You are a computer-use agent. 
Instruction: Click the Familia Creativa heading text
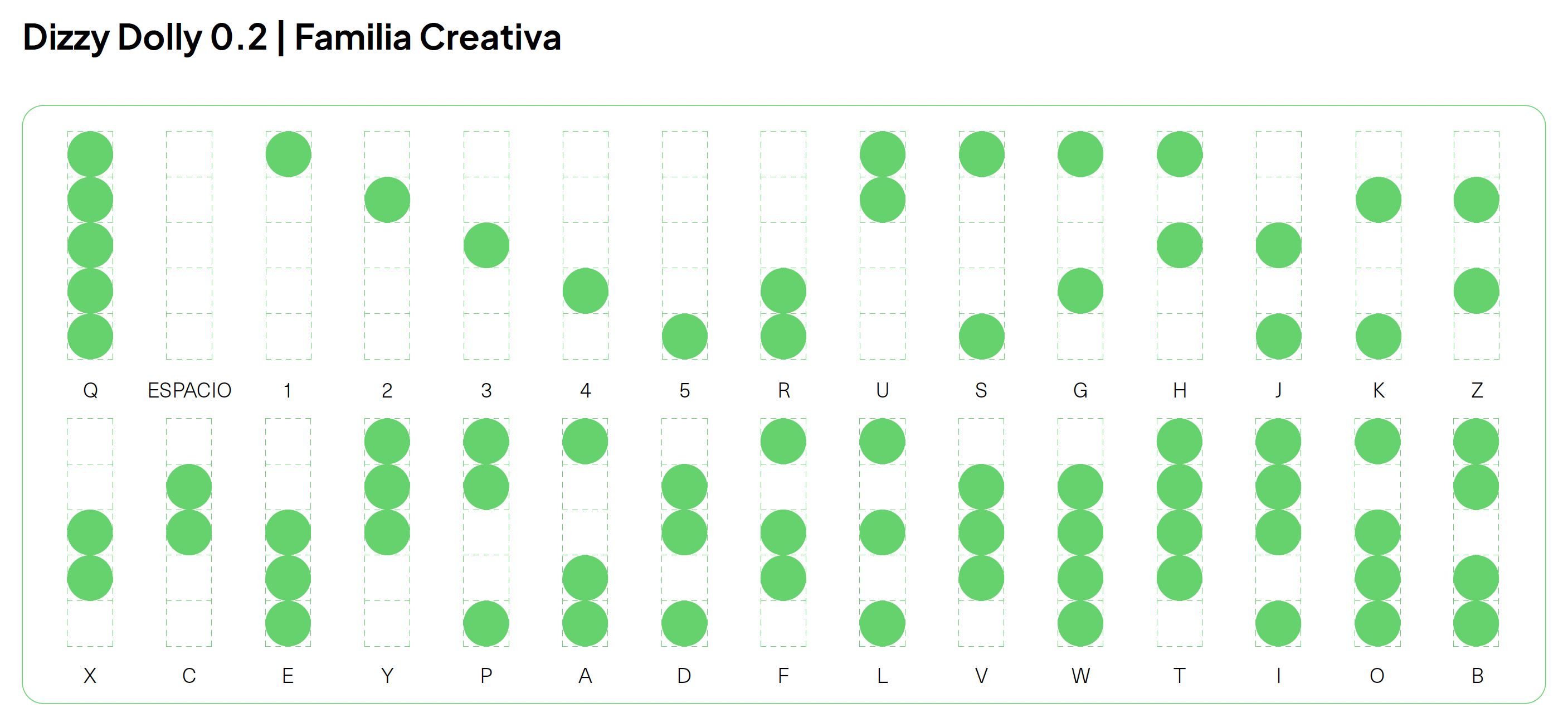(x=427, y=38)
